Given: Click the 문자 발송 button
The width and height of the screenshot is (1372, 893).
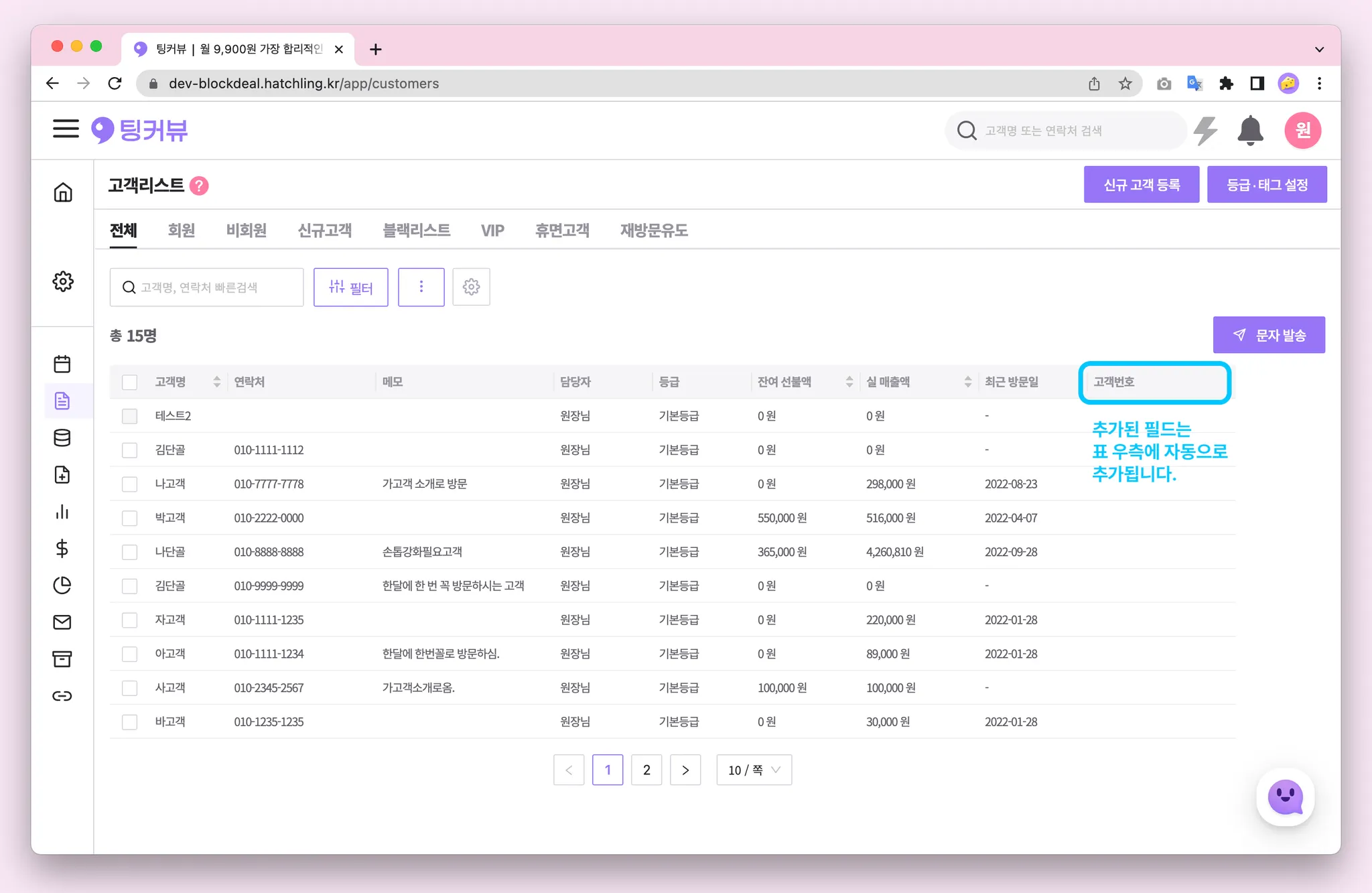Looking at the screenshot, I should (1268, 335).
